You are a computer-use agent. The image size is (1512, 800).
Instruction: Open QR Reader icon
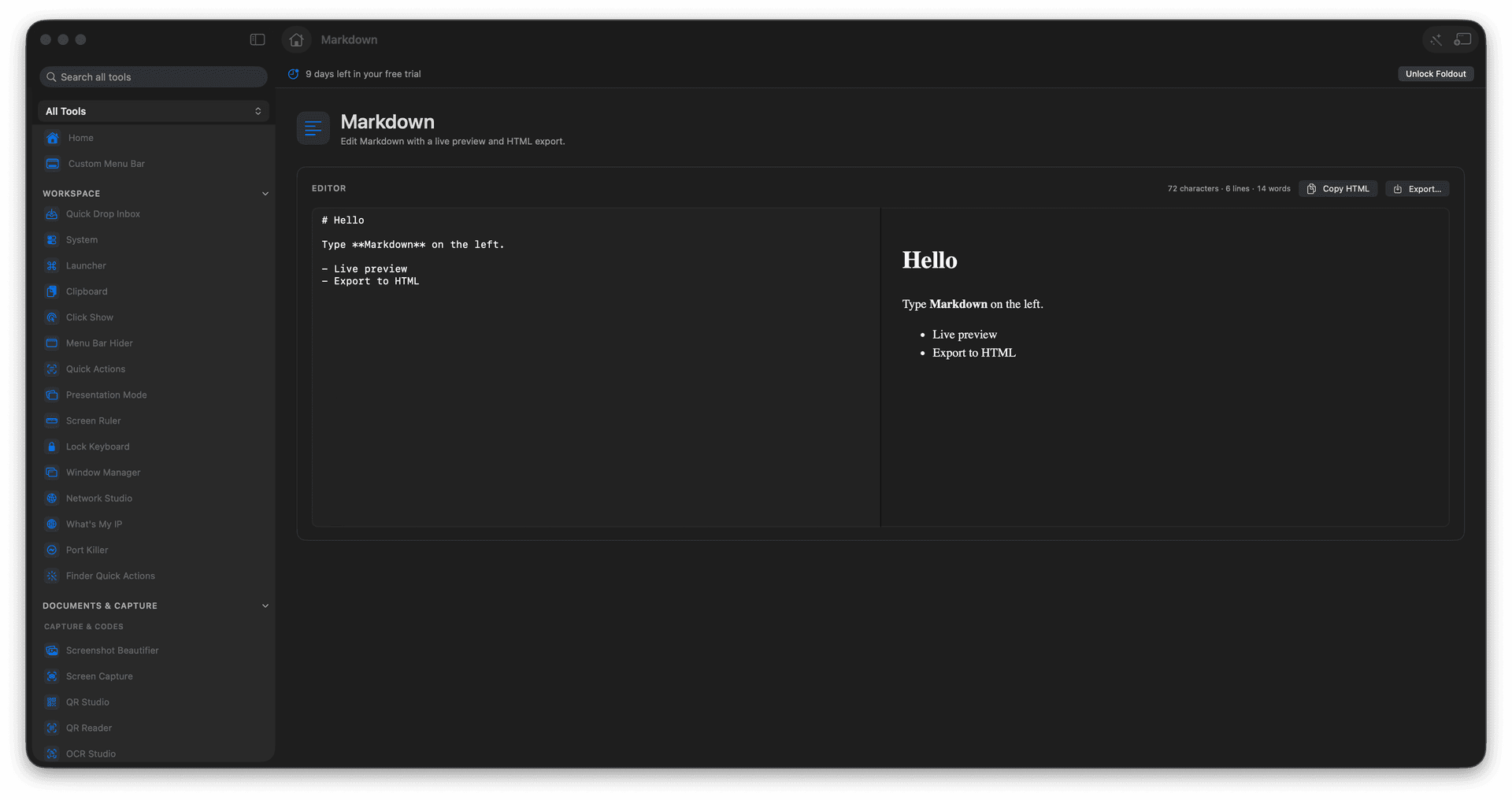point(52,728)
